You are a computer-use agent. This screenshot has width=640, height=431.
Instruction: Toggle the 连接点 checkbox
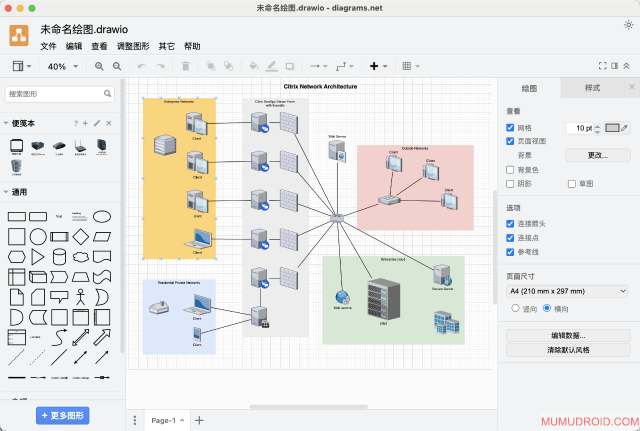[510, 238]
